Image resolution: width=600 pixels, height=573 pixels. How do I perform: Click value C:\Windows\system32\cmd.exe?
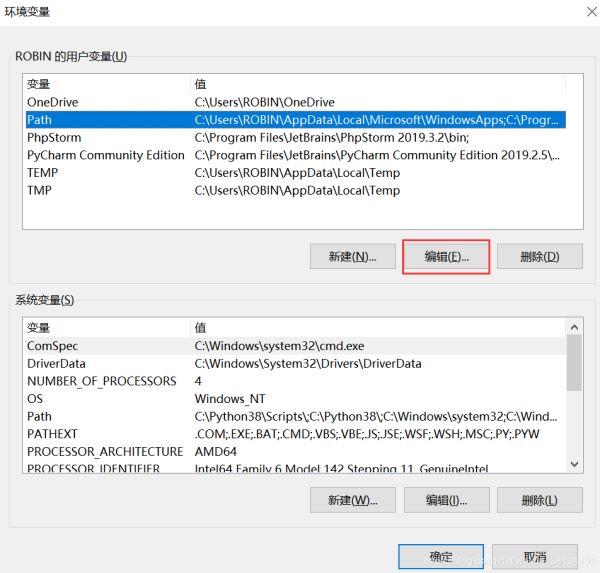point(279,346)
